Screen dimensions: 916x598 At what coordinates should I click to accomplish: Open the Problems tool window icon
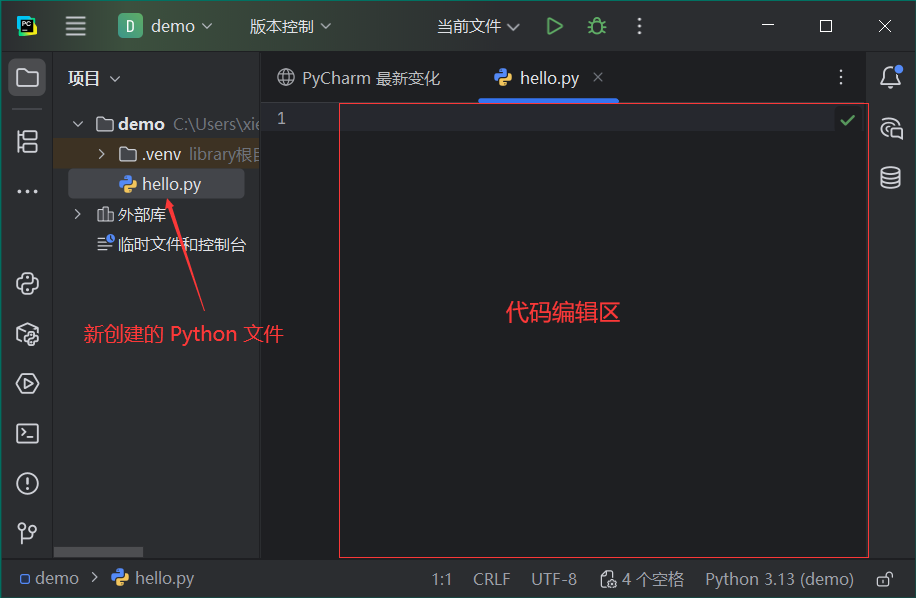(x=27, y=484)
